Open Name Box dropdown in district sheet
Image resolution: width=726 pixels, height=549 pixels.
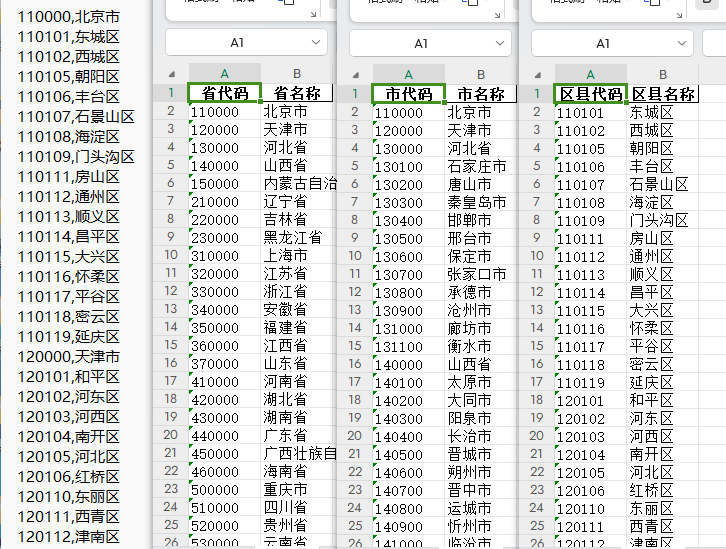click(682, 44)
